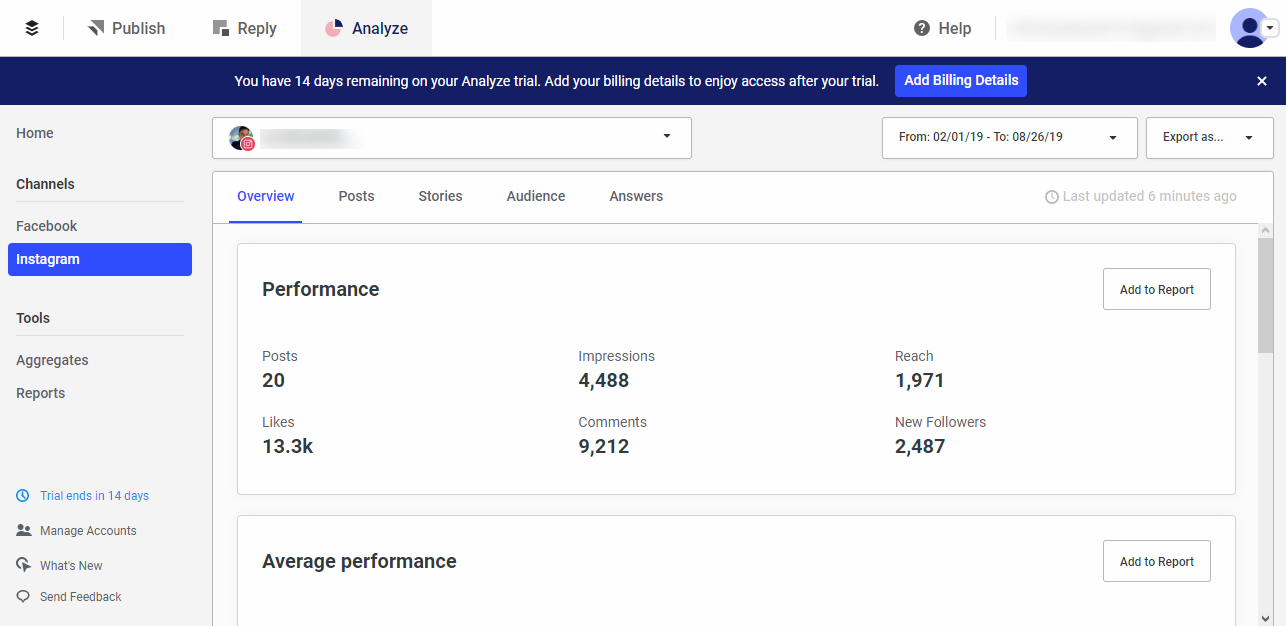Add the Performance section to Report
Viewport: 1286px width, 626px height.
(x=1156, y=289)
